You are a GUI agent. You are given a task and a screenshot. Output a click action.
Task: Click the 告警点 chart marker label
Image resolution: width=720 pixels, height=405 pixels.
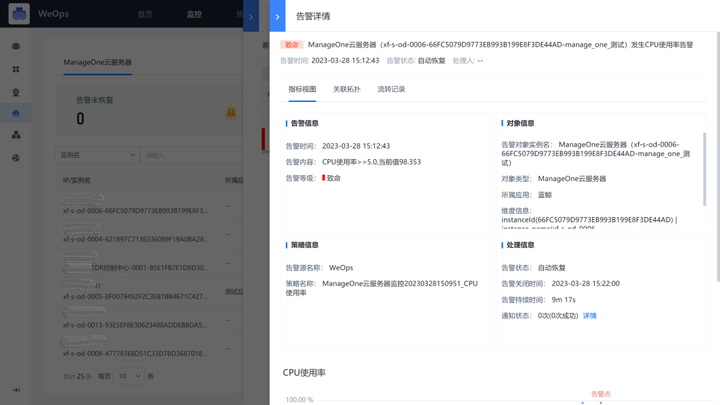tap(601, 394)
